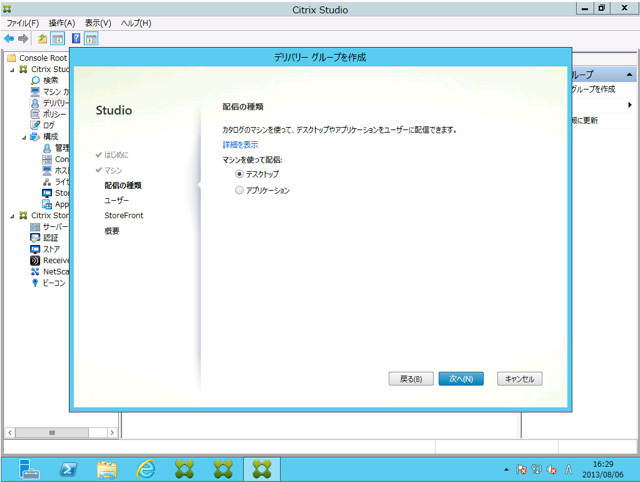Screen dimensions: 640x482
Task: Select the デスクトップ radio button
Action: click(239, 174)
